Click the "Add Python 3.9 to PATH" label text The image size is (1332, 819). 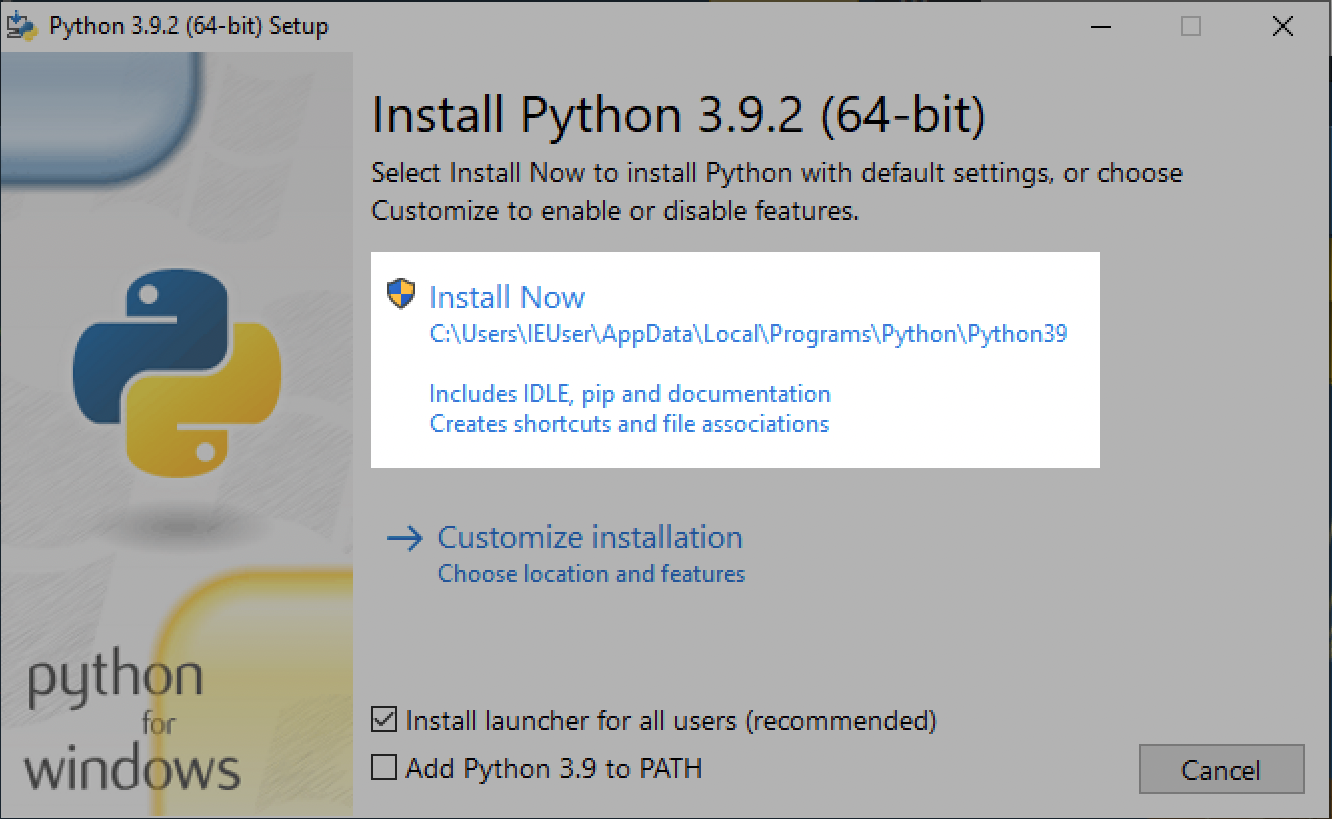[x=554, y=768]
